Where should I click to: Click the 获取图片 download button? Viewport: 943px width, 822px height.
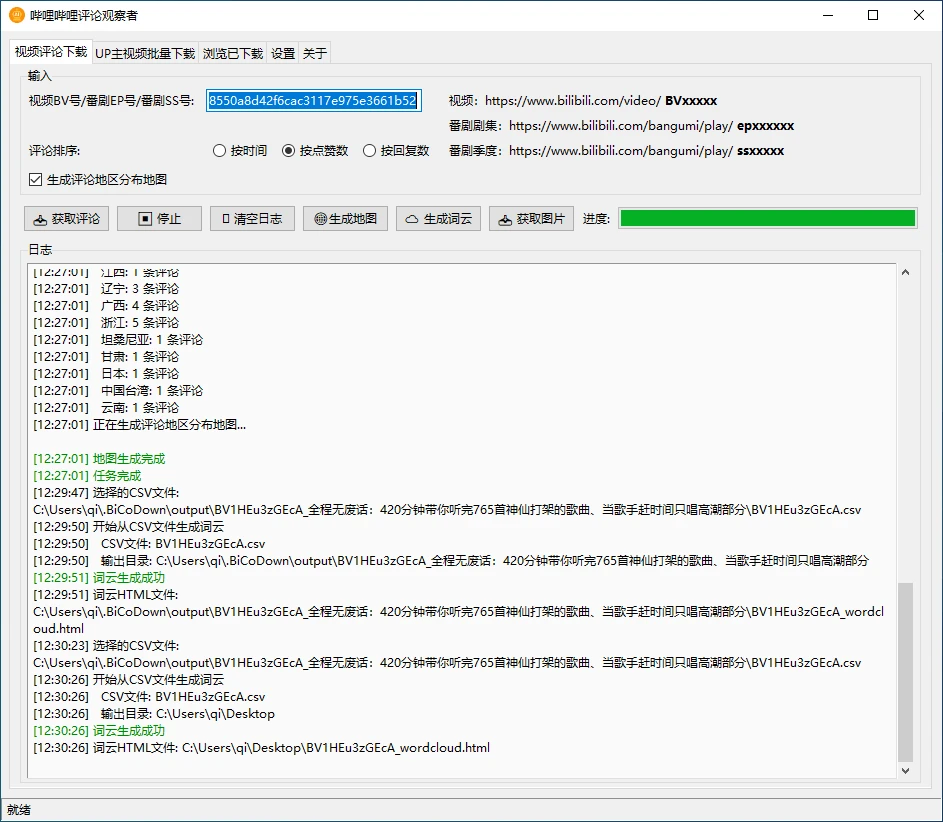coord(531,219)
